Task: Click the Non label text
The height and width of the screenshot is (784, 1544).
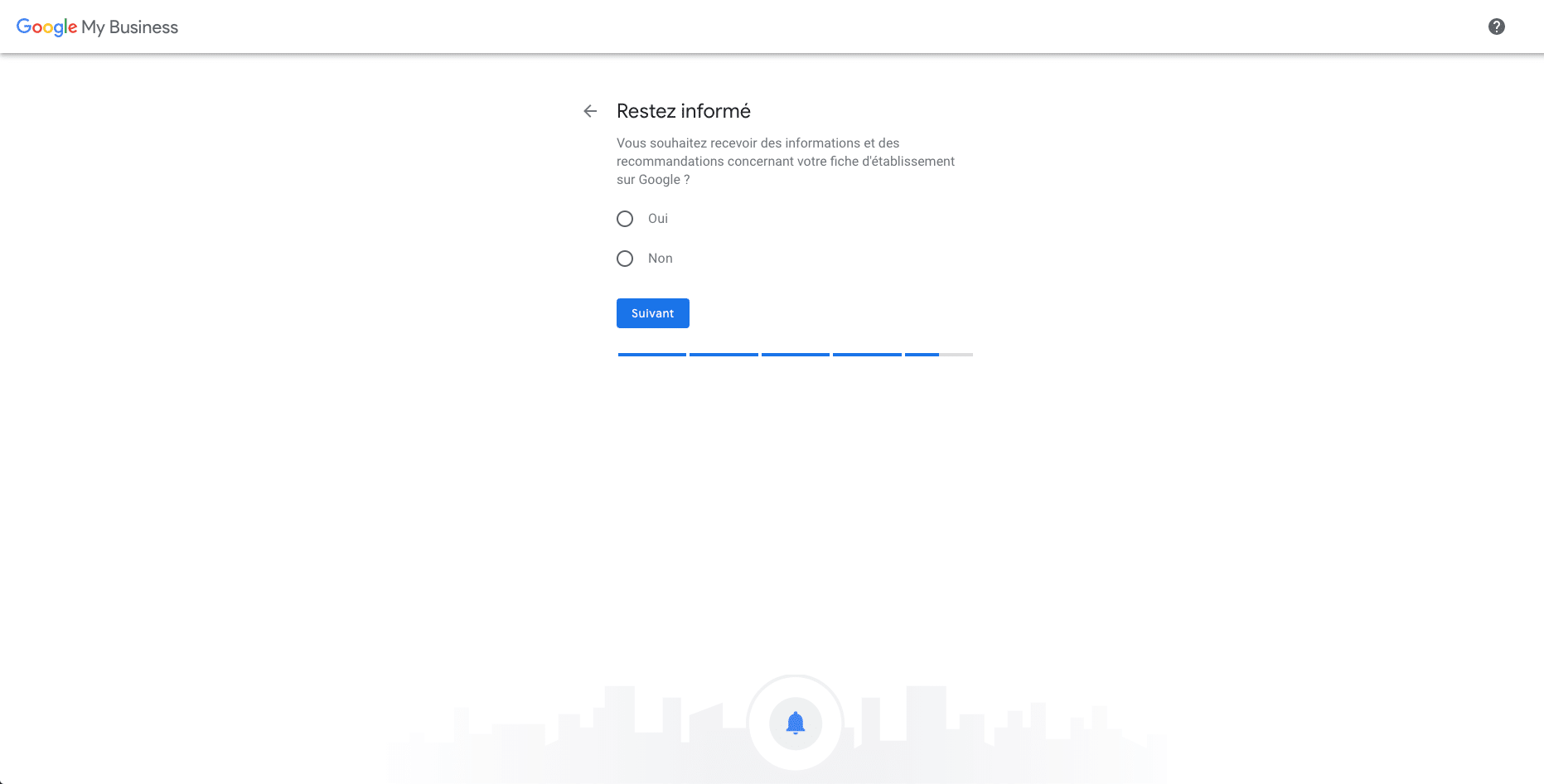Action: click(x=660, y=258)
